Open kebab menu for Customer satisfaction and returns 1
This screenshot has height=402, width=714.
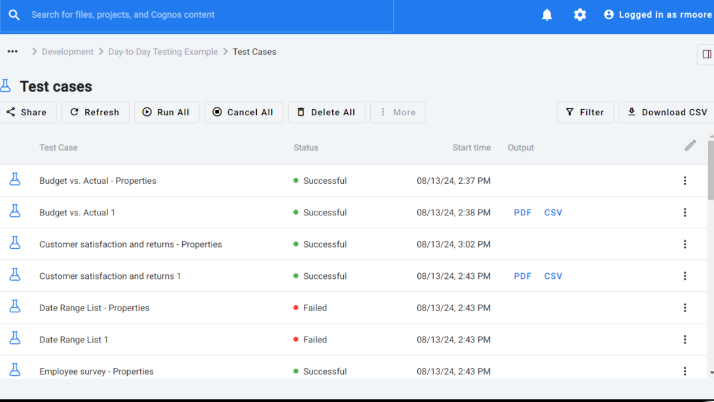click(685, 276)
